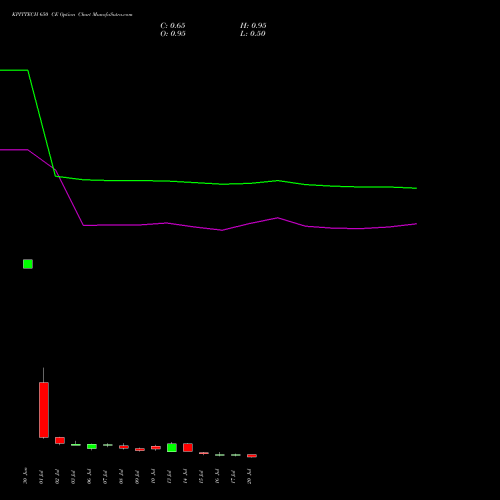Select the open value O: 0.95
The height and width of the screenshot is (500, 500).
pyautogui.click(x=173, y=34)
